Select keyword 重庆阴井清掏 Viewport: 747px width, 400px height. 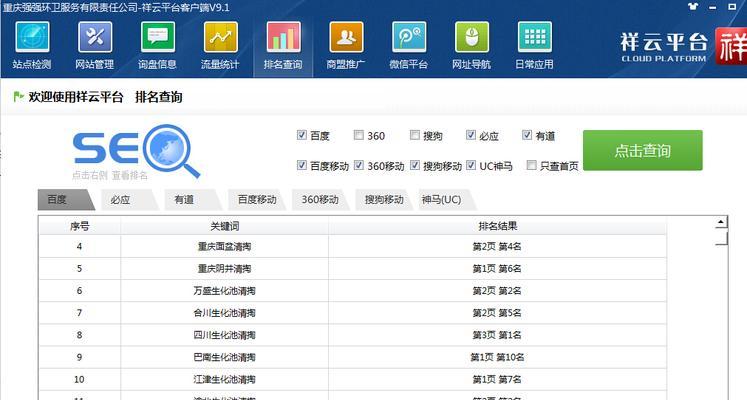(224, 269)
